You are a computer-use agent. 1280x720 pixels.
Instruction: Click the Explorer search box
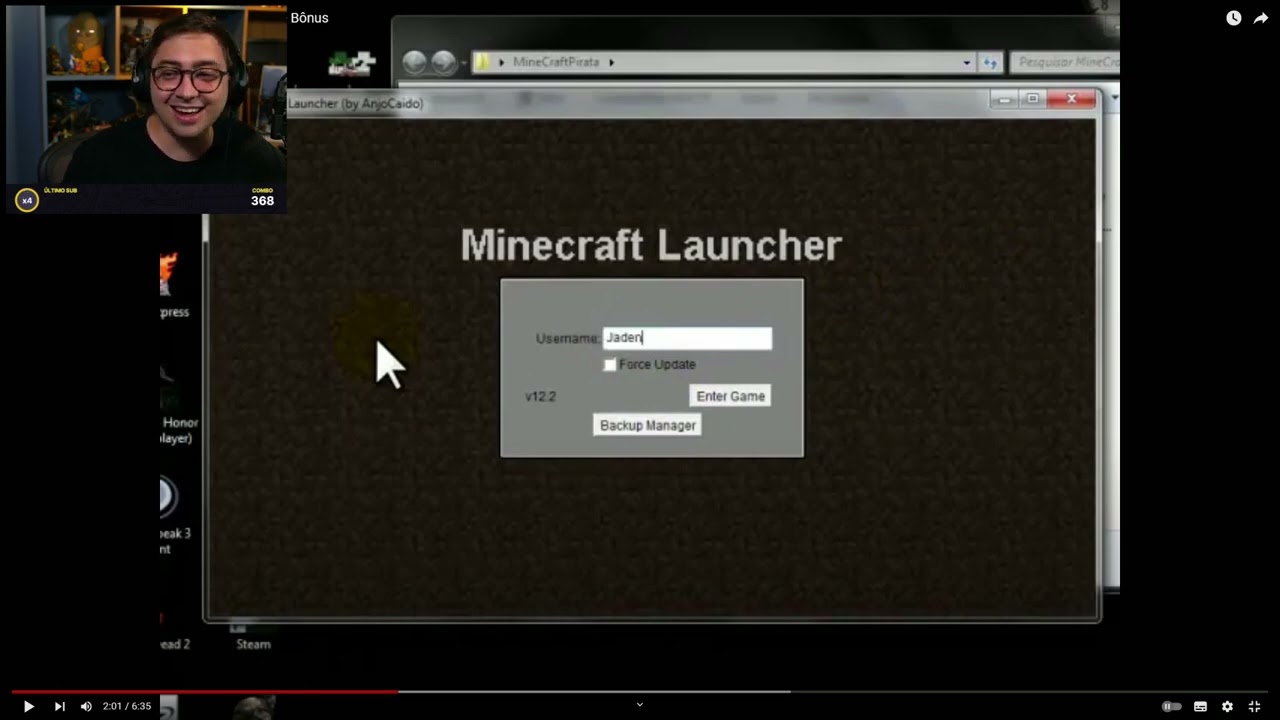coord(1064,62)
